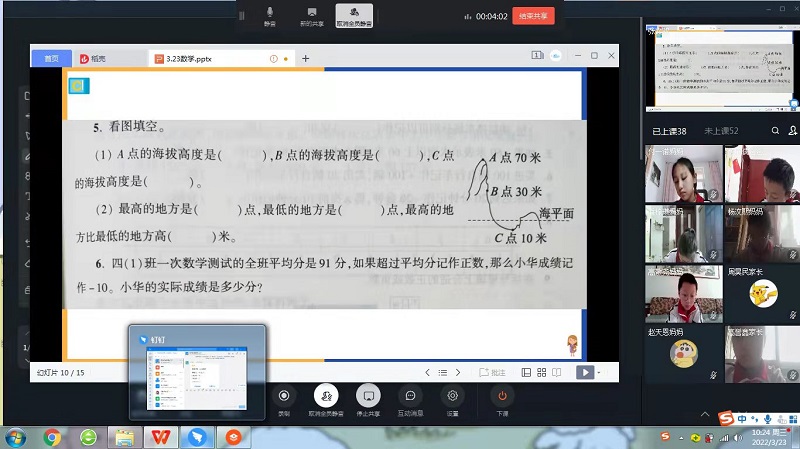Select the 周昊民家长 Pikachu avatar tile
The width and height of the screenshot is (800, 449).
tap(763, 293)
